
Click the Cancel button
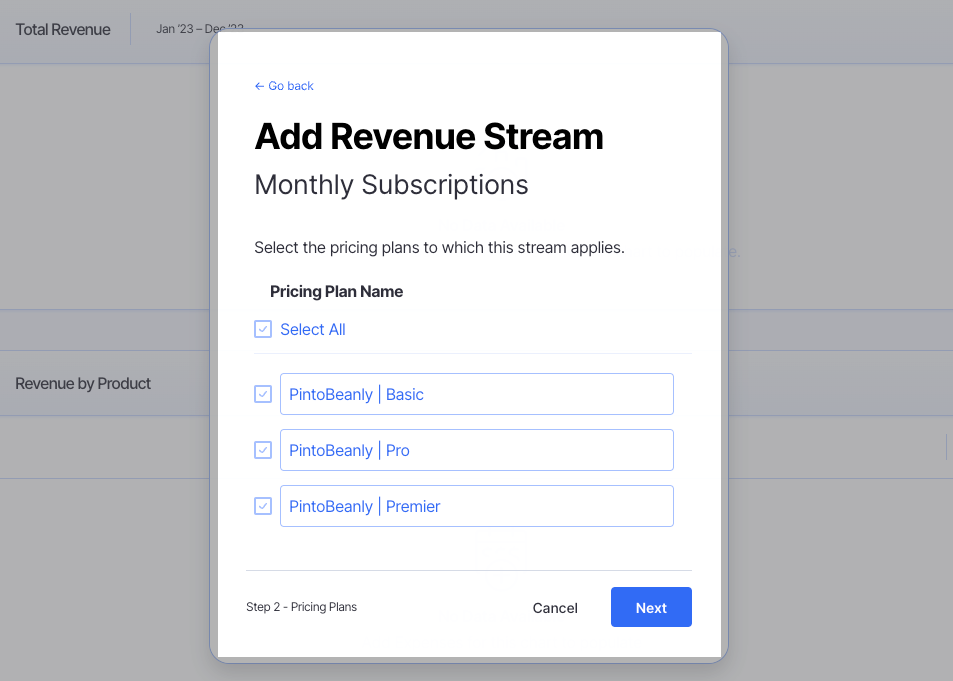[x=555, y=607]
